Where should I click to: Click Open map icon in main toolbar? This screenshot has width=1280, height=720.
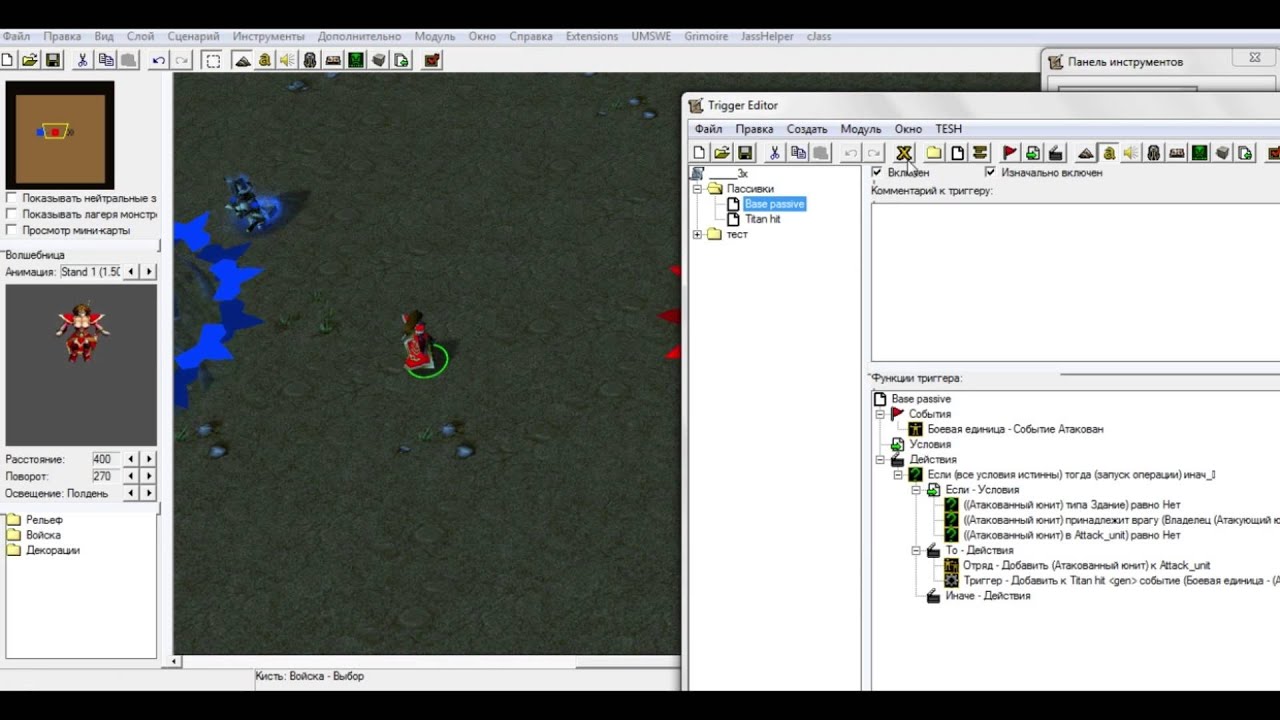[x=30, y=60]
